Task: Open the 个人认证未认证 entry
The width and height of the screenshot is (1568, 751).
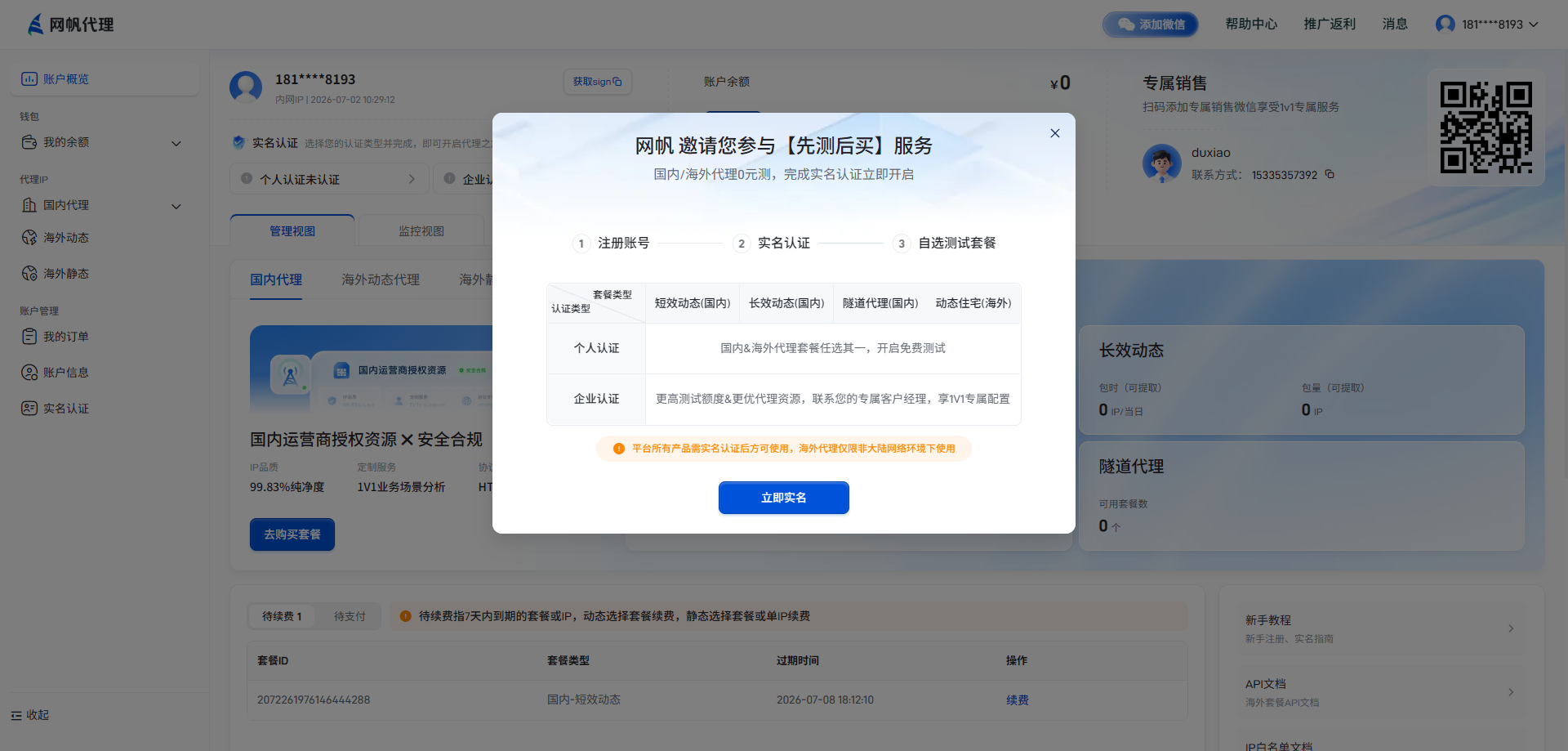Action: [329, 179]
